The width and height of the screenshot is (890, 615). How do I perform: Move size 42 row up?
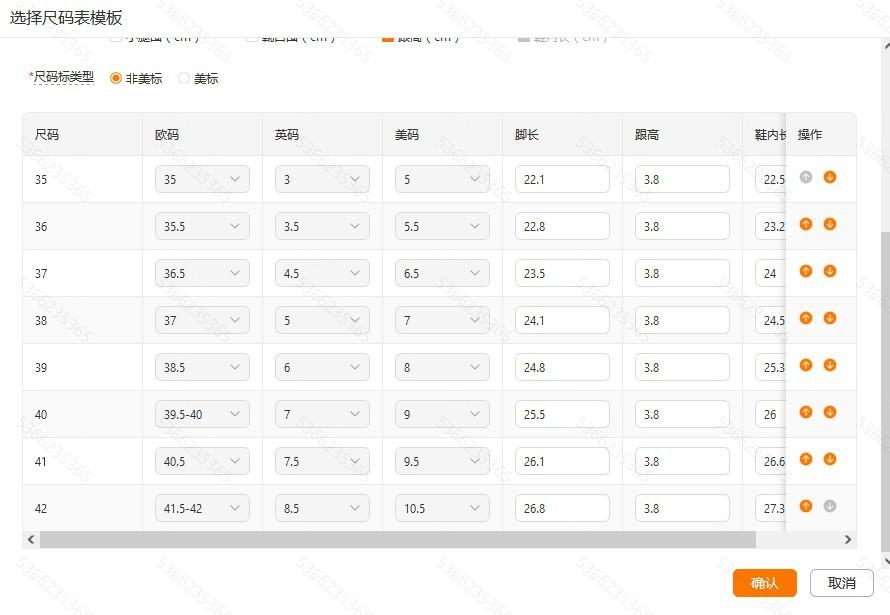805,506
